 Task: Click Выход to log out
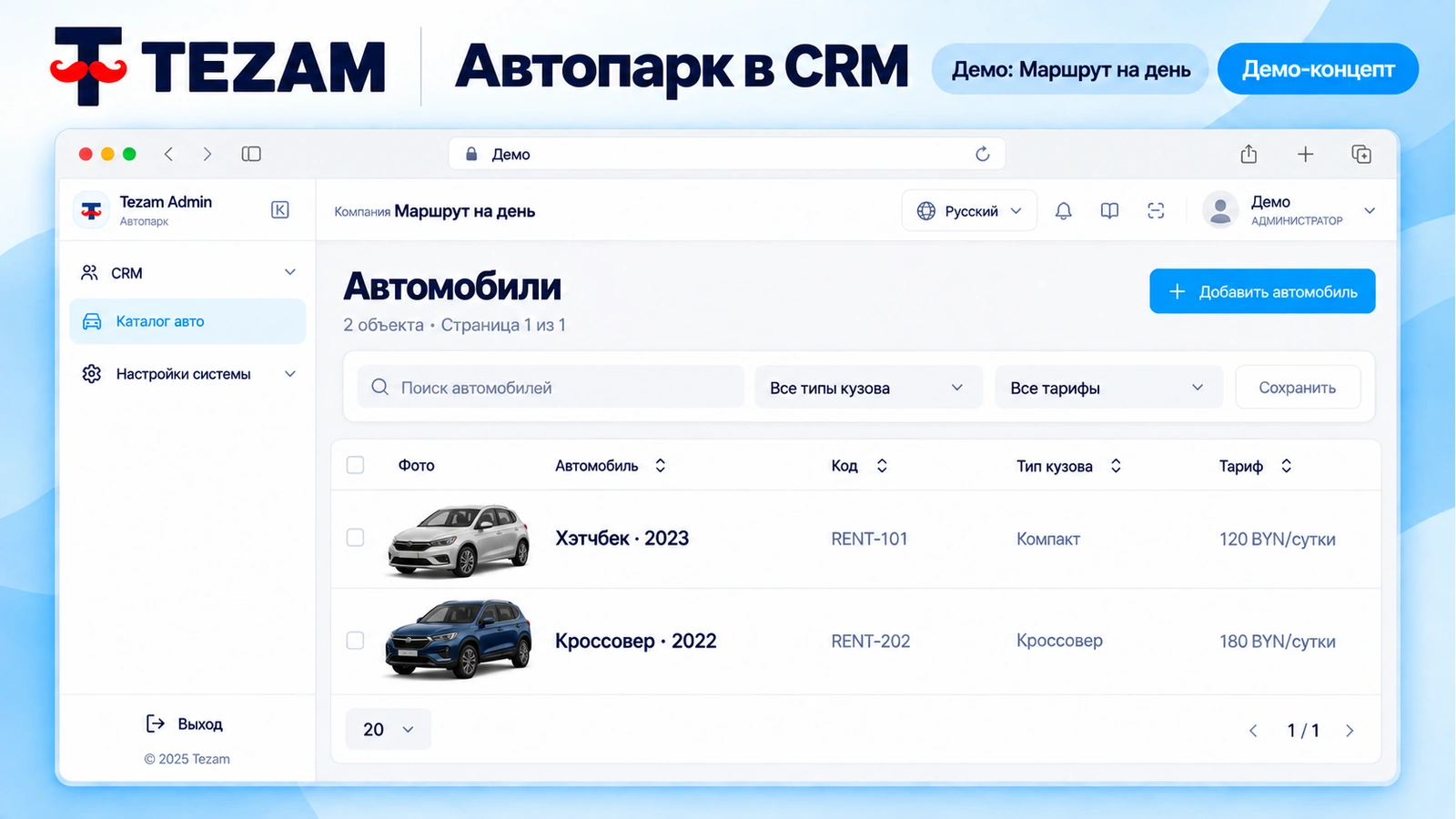(x=185, y=723)
